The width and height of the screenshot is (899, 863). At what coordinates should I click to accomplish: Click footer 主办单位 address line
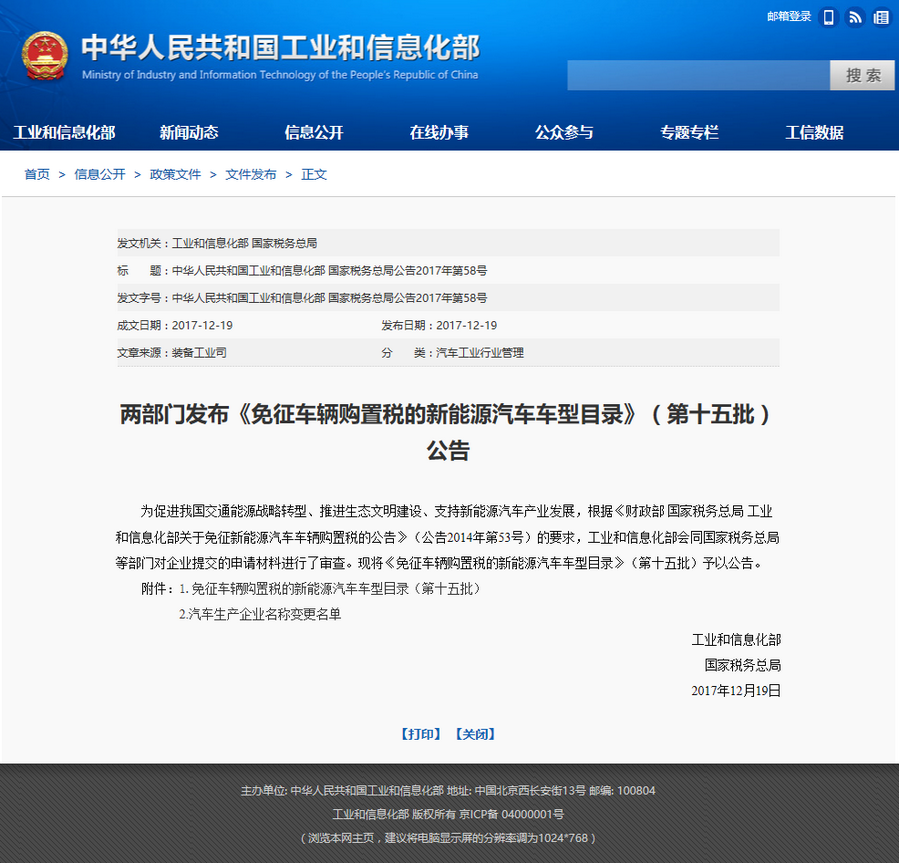pos(448,791)
